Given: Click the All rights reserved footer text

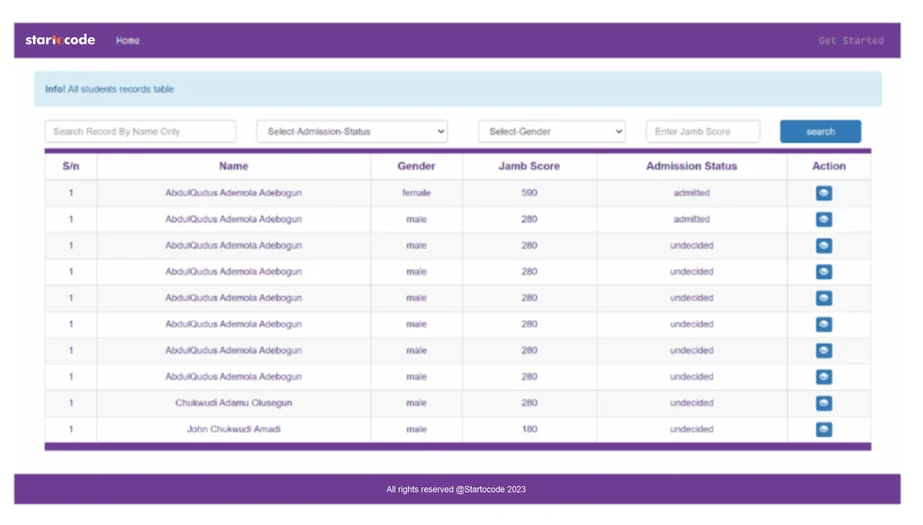Looking at the screenshot, I should [x=456, y=490].
